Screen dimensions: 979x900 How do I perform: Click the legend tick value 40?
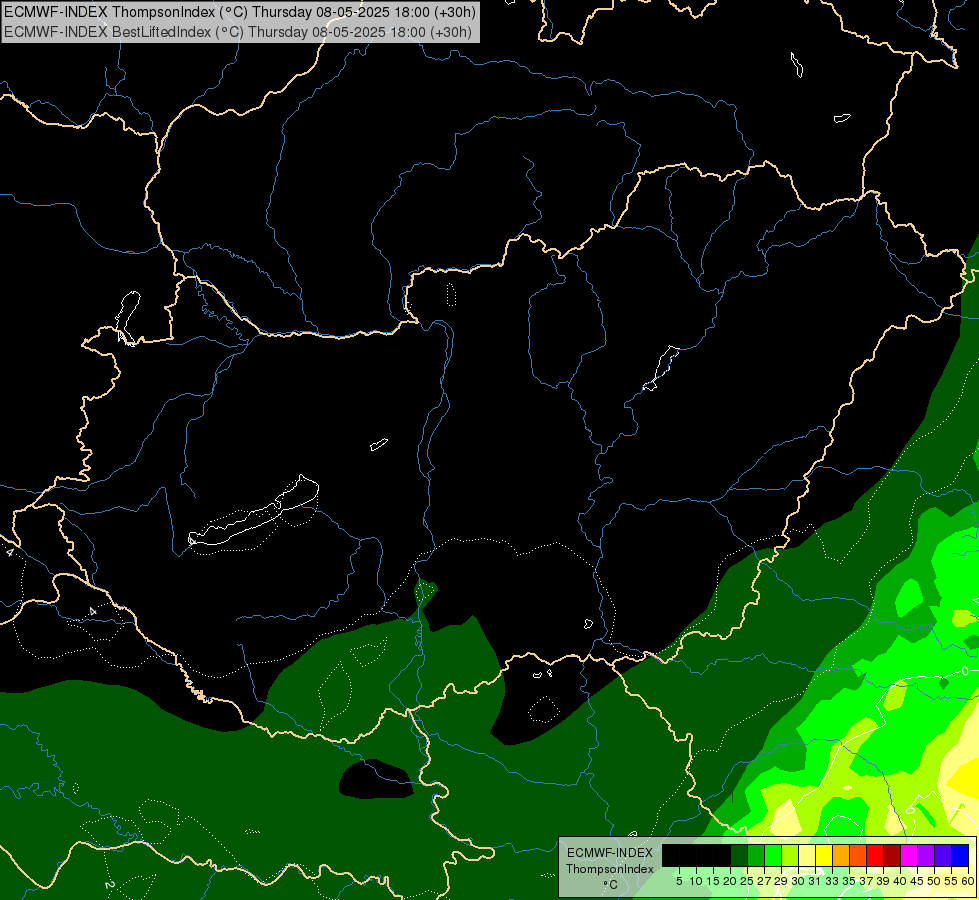(x=900, y=881)
